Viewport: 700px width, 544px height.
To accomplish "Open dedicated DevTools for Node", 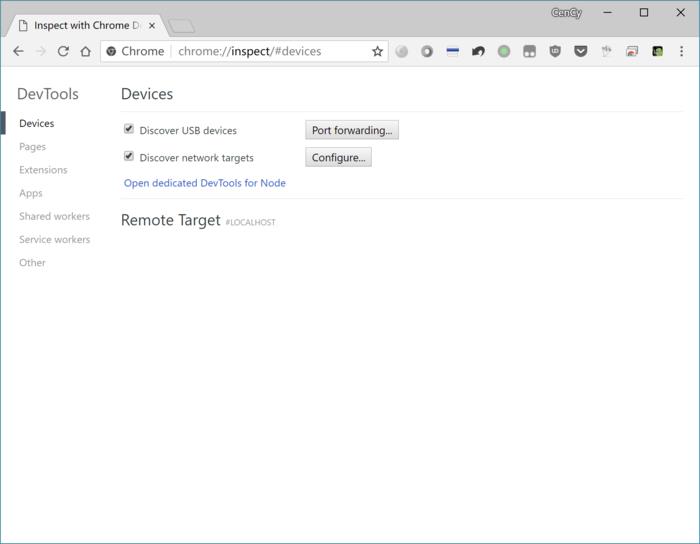I will 204,183.
